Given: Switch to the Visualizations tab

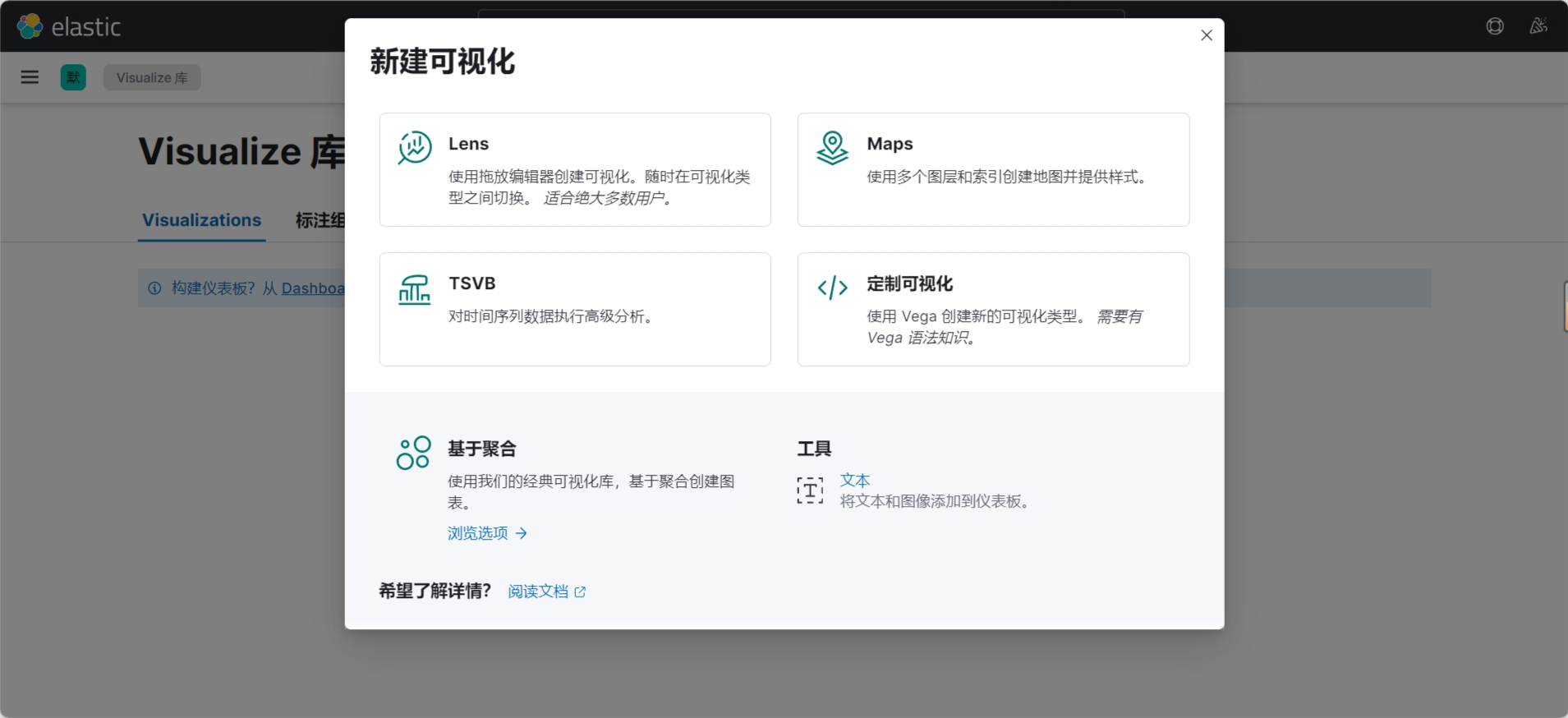Looking at the screenshot, I should (201, 220).
